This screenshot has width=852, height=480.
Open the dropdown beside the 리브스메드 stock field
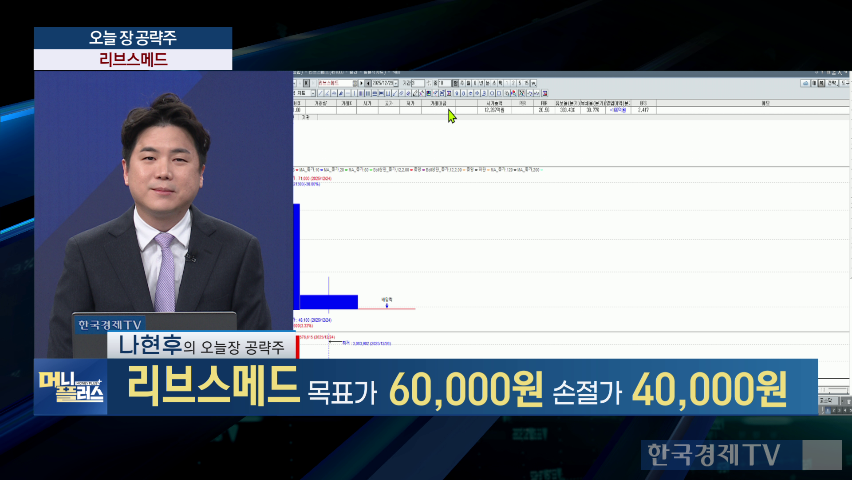click(x=353, y=83)
